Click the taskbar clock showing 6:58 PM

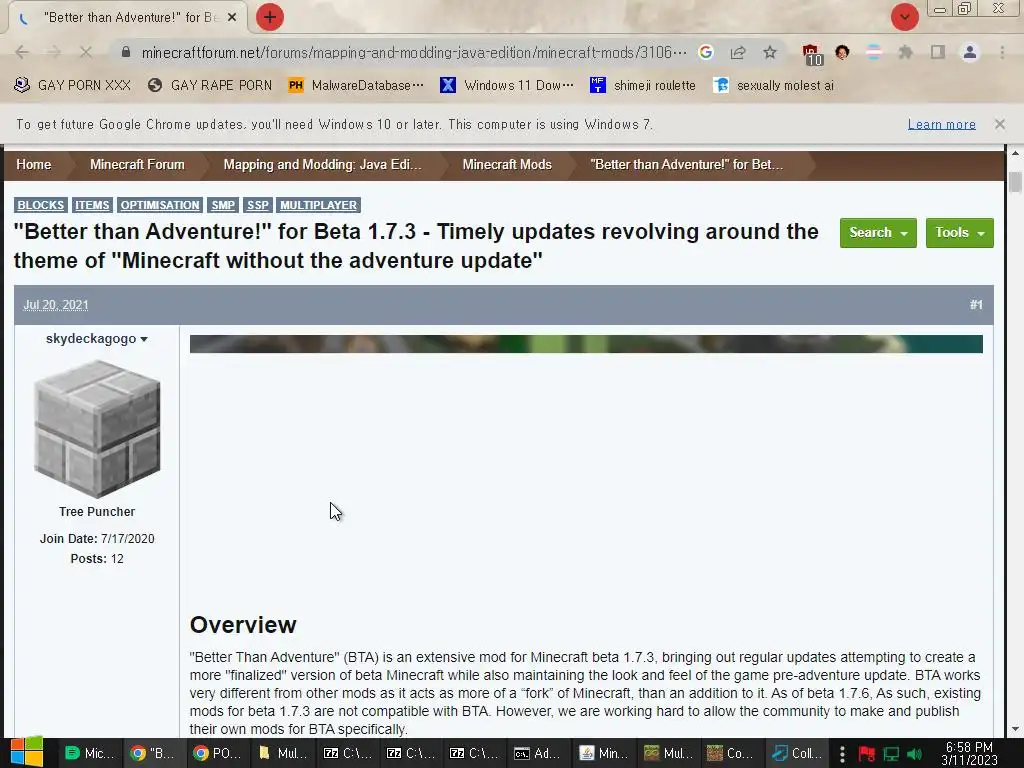pyautogui.click(x=969, y=753)
